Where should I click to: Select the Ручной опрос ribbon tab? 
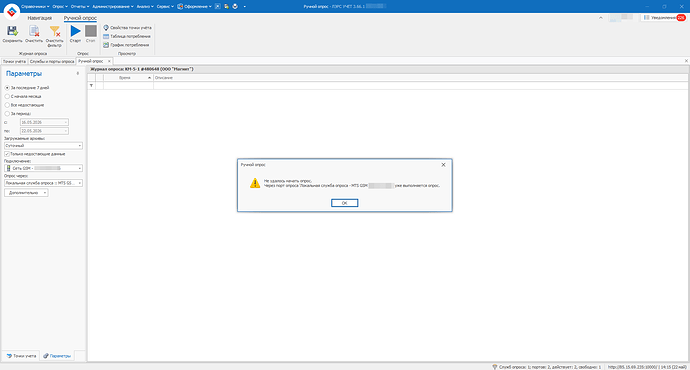point(80,18)
